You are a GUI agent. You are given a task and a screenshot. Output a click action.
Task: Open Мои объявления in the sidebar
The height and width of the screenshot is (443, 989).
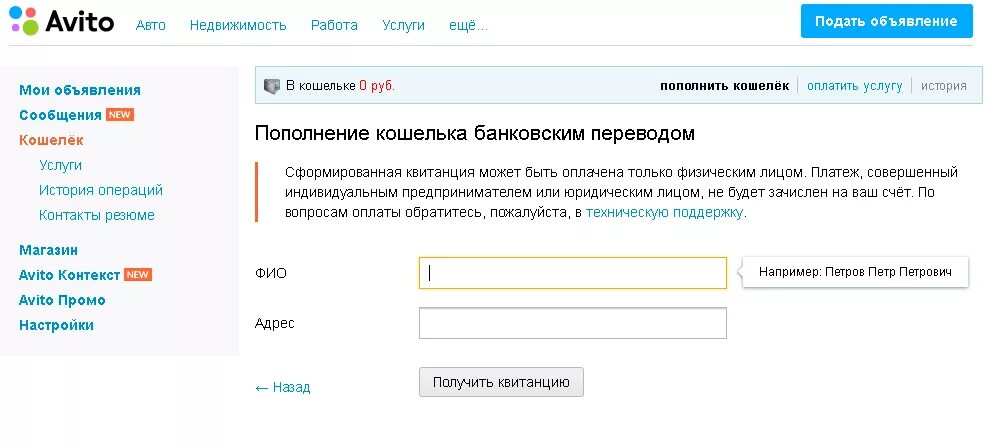pos(80,90)
